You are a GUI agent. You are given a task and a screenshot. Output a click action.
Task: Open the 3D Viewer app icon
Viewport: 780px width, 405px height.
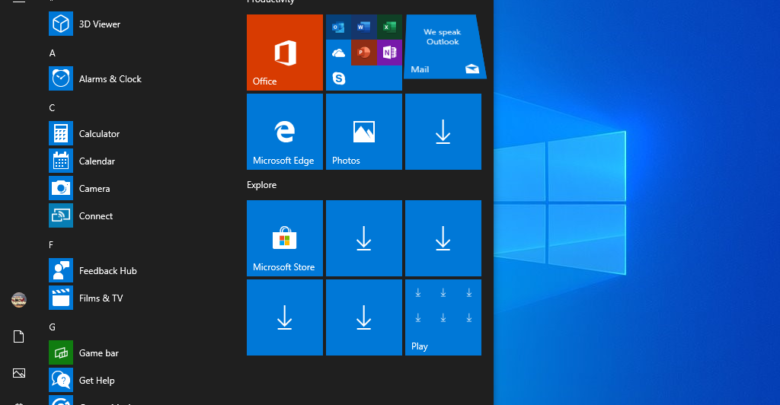(61, 24)
